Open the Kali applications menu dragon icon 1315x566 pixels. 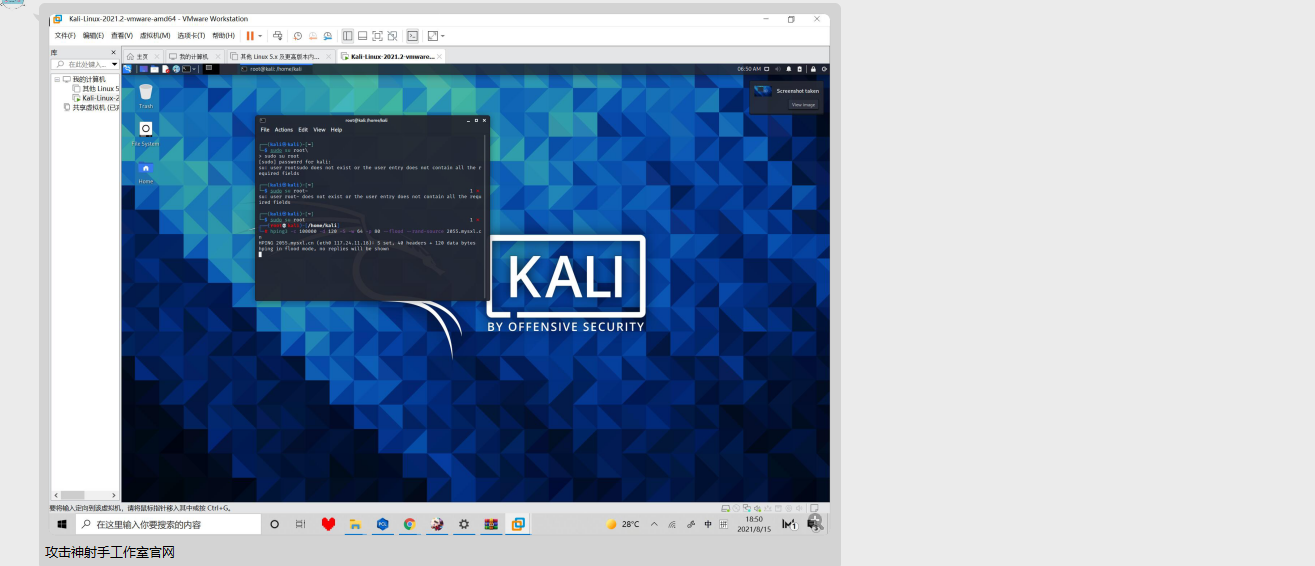click(127, 69)
